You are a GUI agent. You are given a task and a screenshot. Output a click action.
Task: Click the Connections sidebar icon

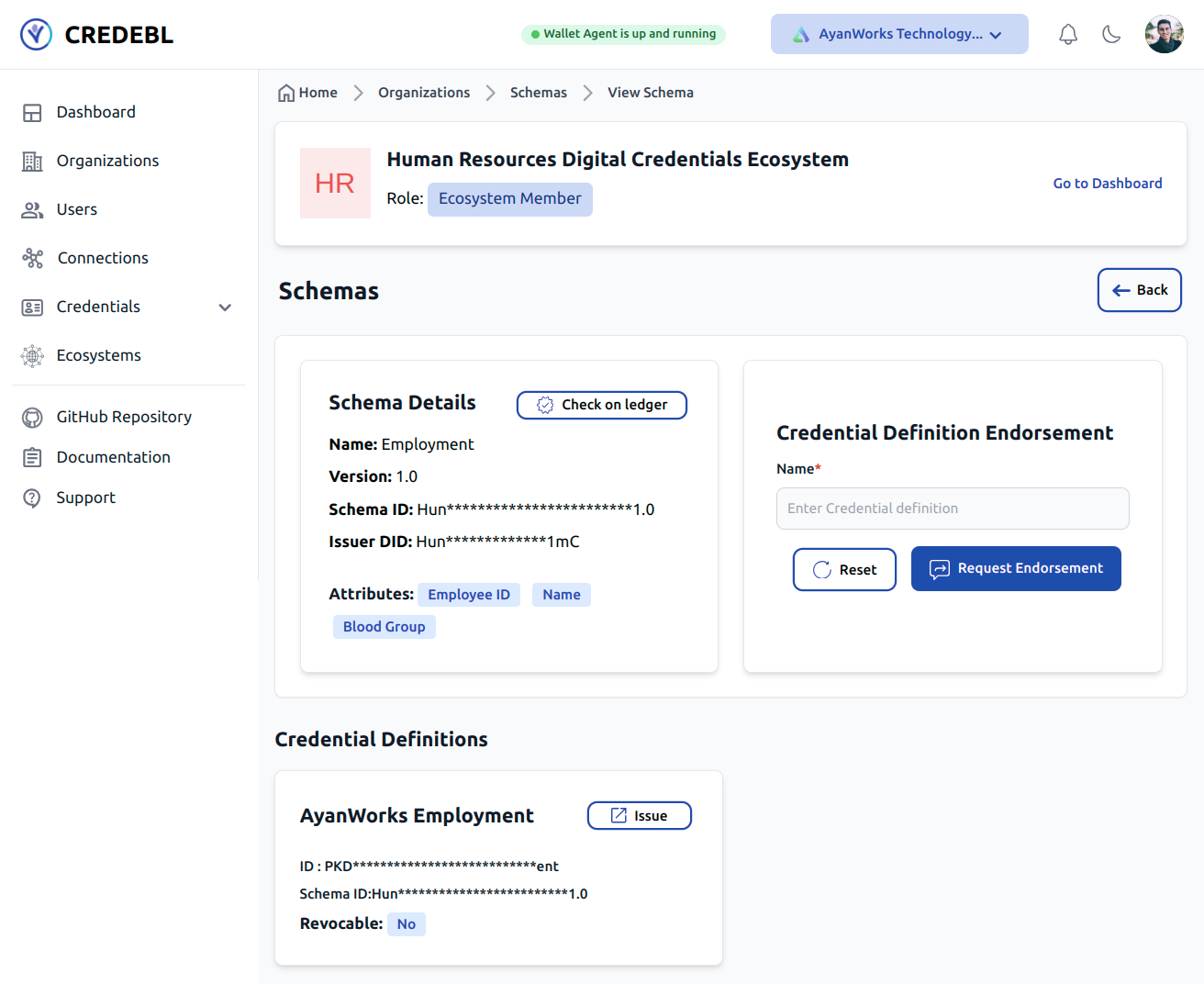[33, 258]
